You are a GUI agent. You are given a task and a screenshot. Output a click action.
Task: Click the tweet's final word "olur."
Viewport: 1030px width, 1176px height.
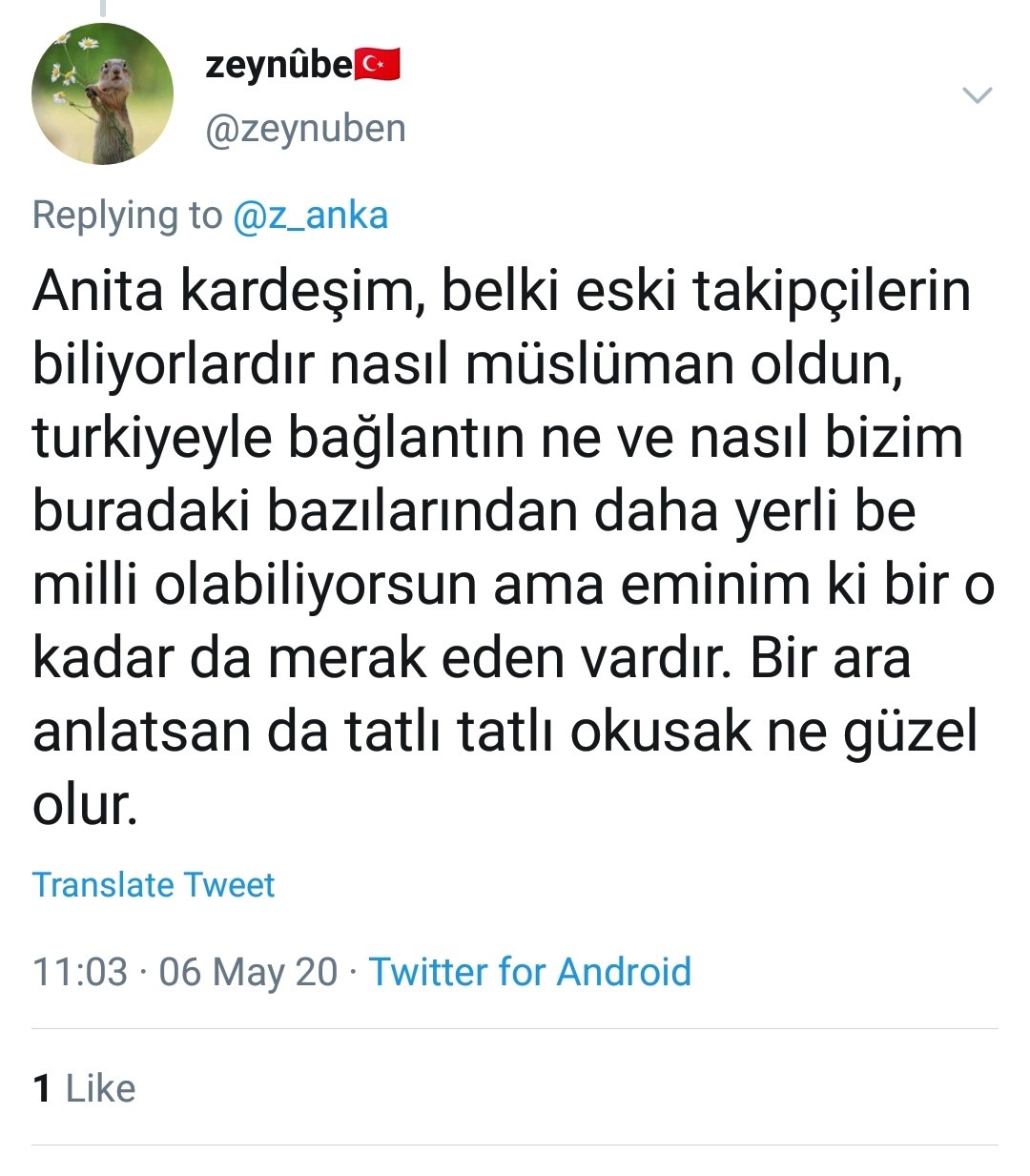[85, 806]
